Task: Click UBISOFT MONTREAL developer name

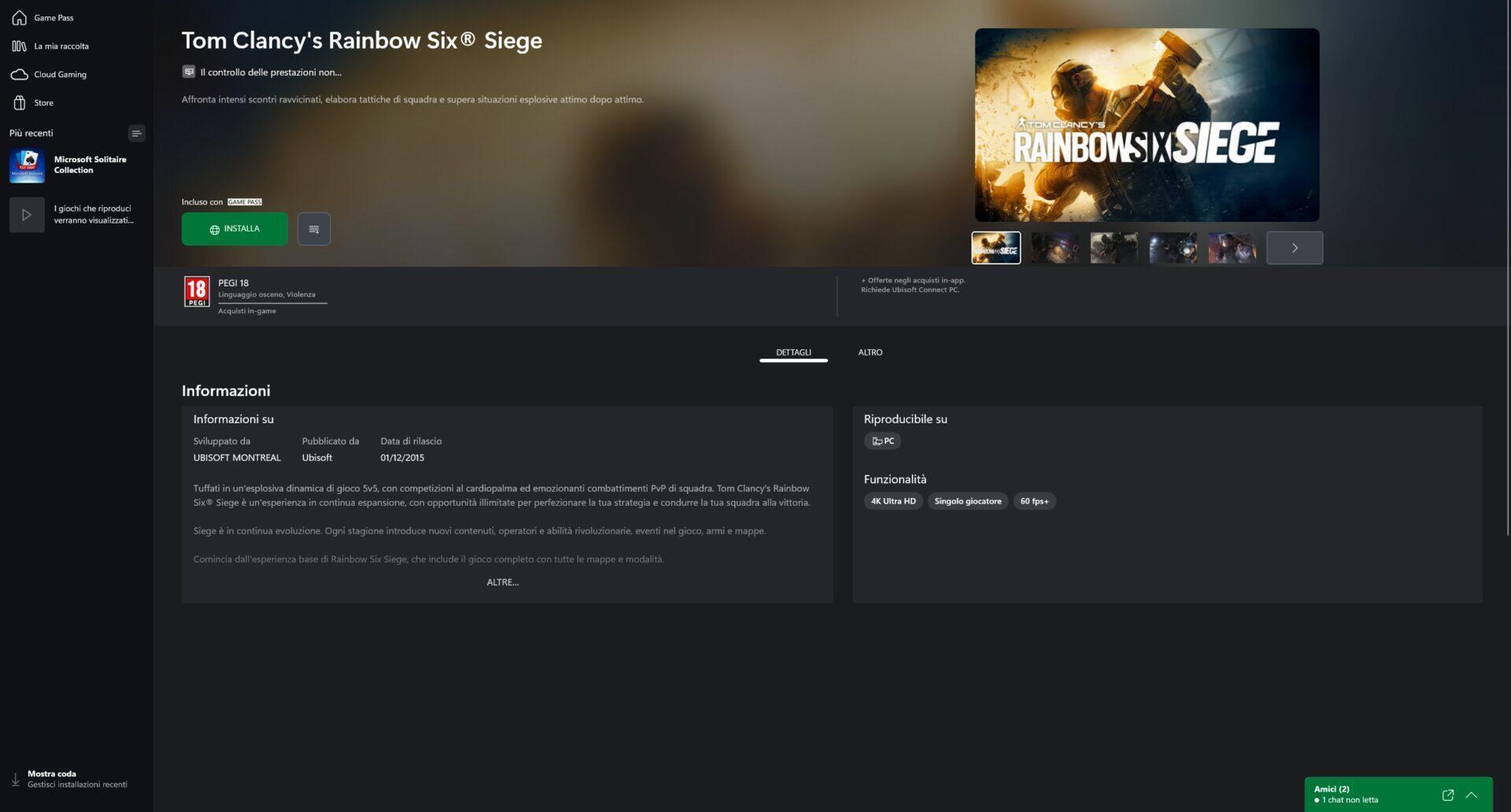Action: (x=237, y=458)
